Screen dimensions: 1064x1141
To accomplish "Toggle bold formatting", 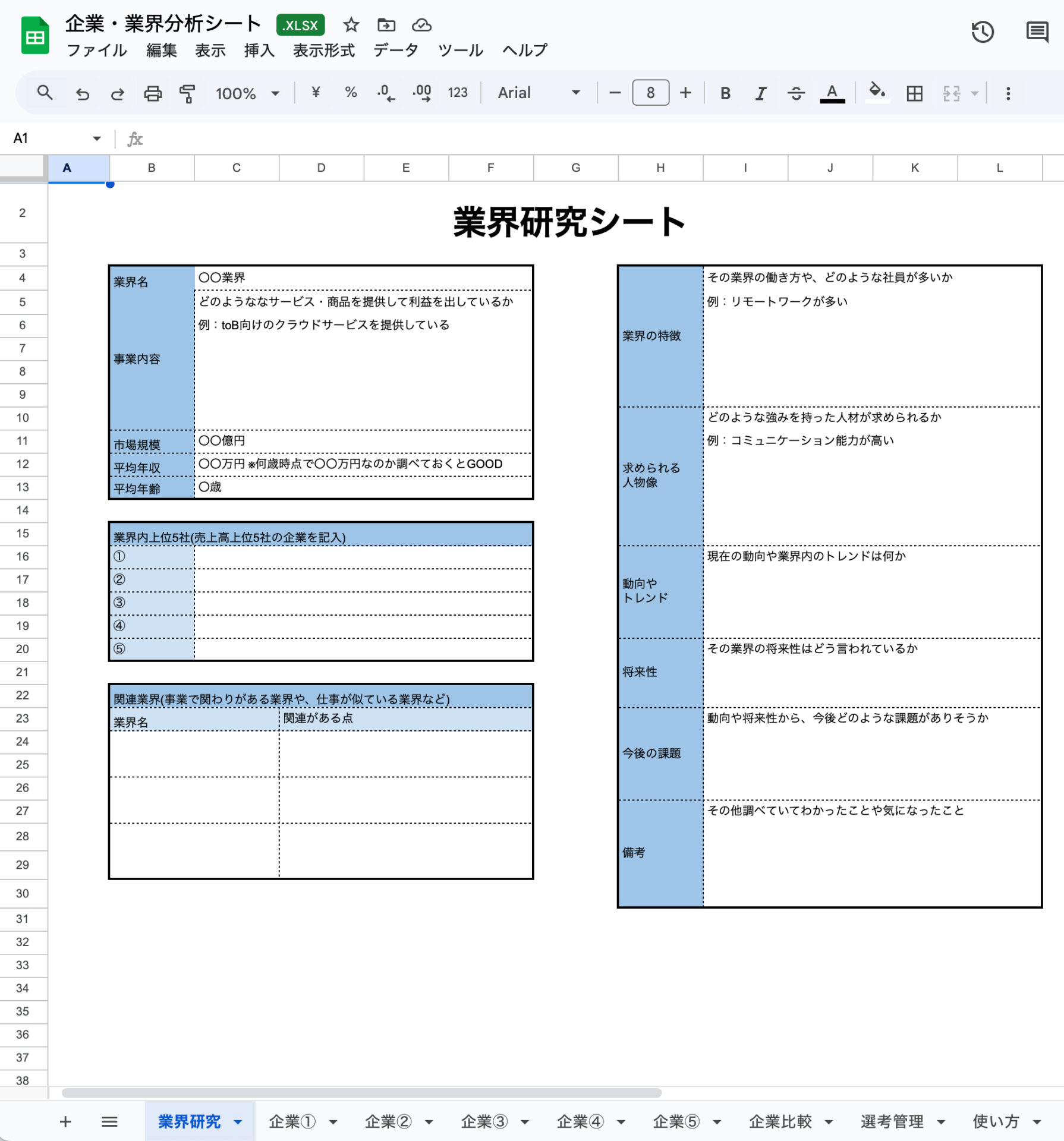I will (x=725, y=93).
